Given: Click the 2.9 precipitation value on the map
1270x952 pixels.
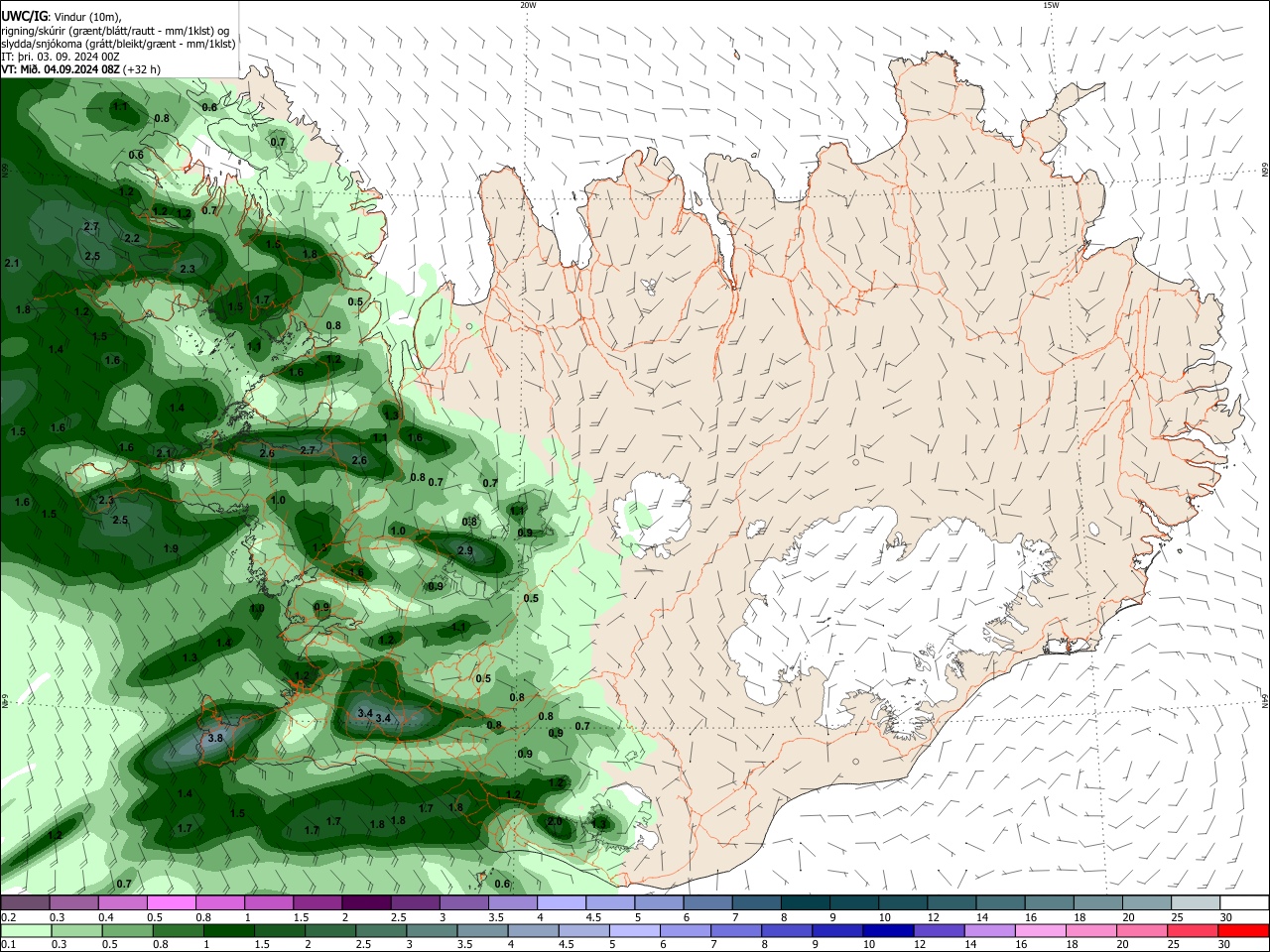Looking at the screenshot, I should coord(465,550).
